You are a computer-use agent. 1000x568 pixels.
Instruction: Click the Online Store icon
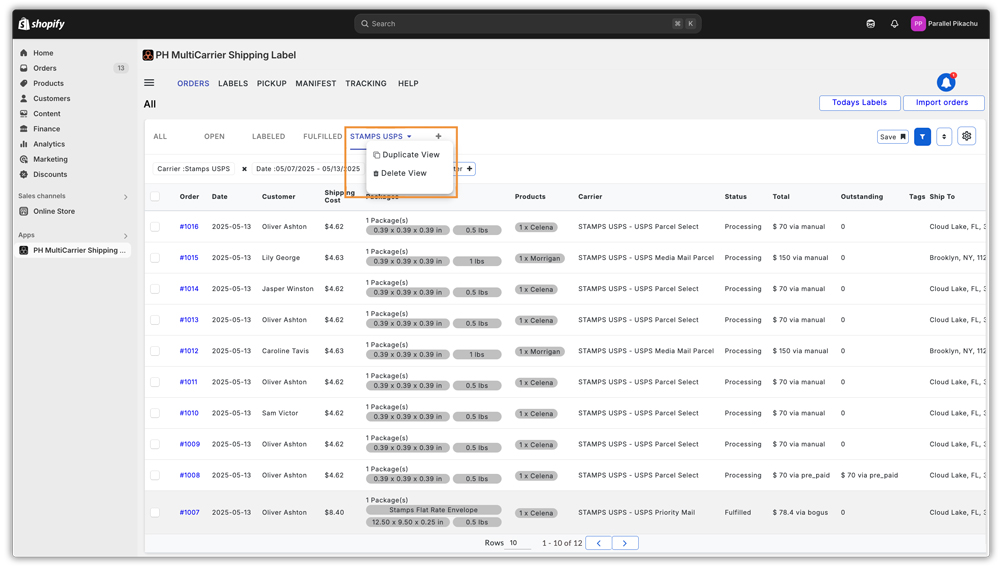[x=24, y=211]
